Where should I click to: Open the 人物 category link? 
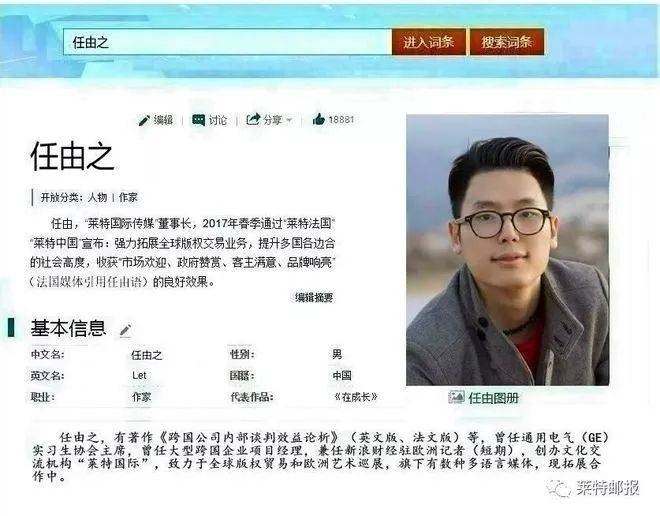(97, 197)
